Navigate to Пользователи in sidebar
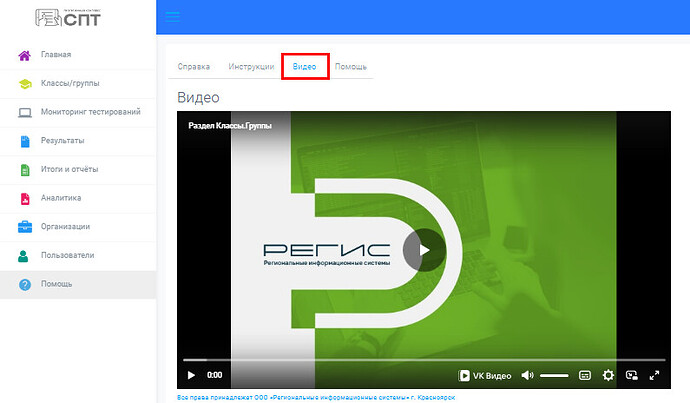The image size is (690, 403). (x=67, y=255)
